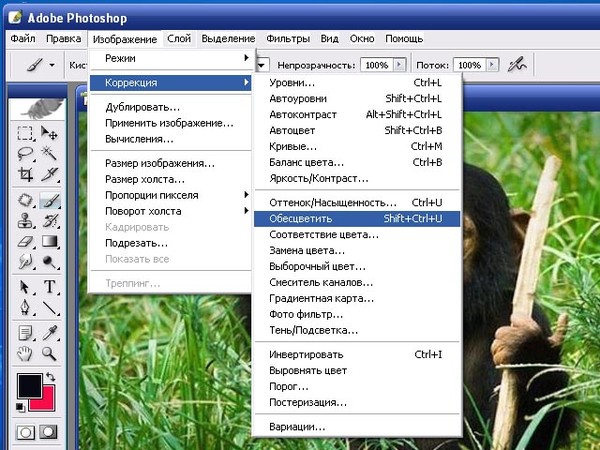Click the feather logo atop the toolbox
This screenshot has width=600, height=450.
pyautogui.click(x=38, y=109)
